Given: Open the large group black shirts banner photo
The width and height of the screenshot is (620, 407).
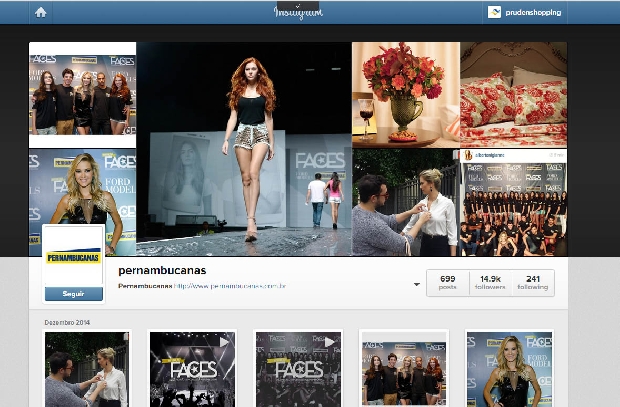Looking at the screenshot, I should click(514, 203).
